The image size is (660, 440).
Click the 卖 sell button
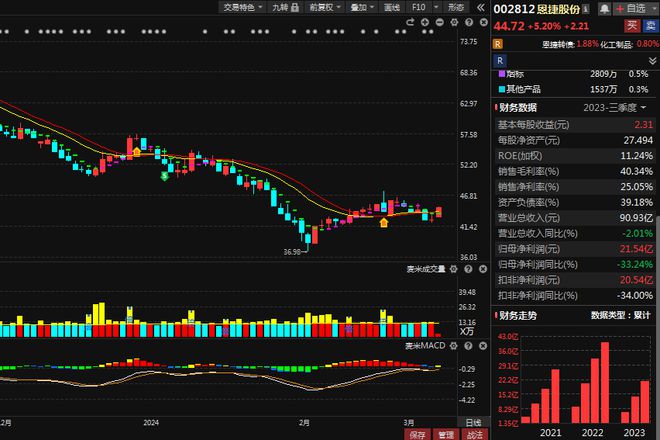coord(650,25)
